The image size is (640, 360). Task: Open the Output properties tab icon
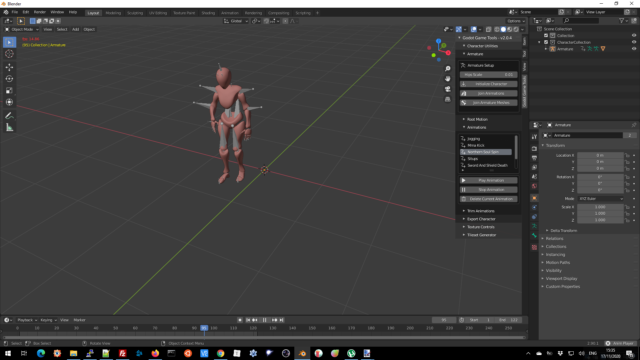(534, 158)
